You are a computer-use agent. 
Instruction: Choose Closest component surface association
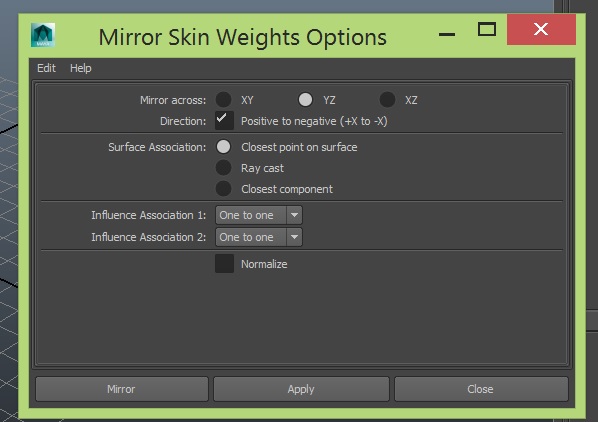coord(223,189)
